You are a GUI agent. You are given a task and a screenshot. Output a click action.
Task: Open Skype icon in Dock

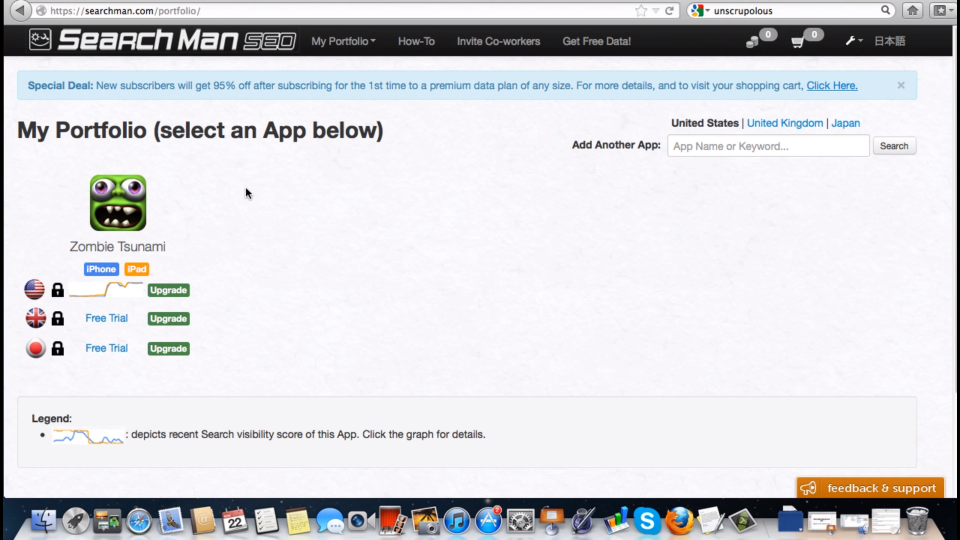(647, 521)
